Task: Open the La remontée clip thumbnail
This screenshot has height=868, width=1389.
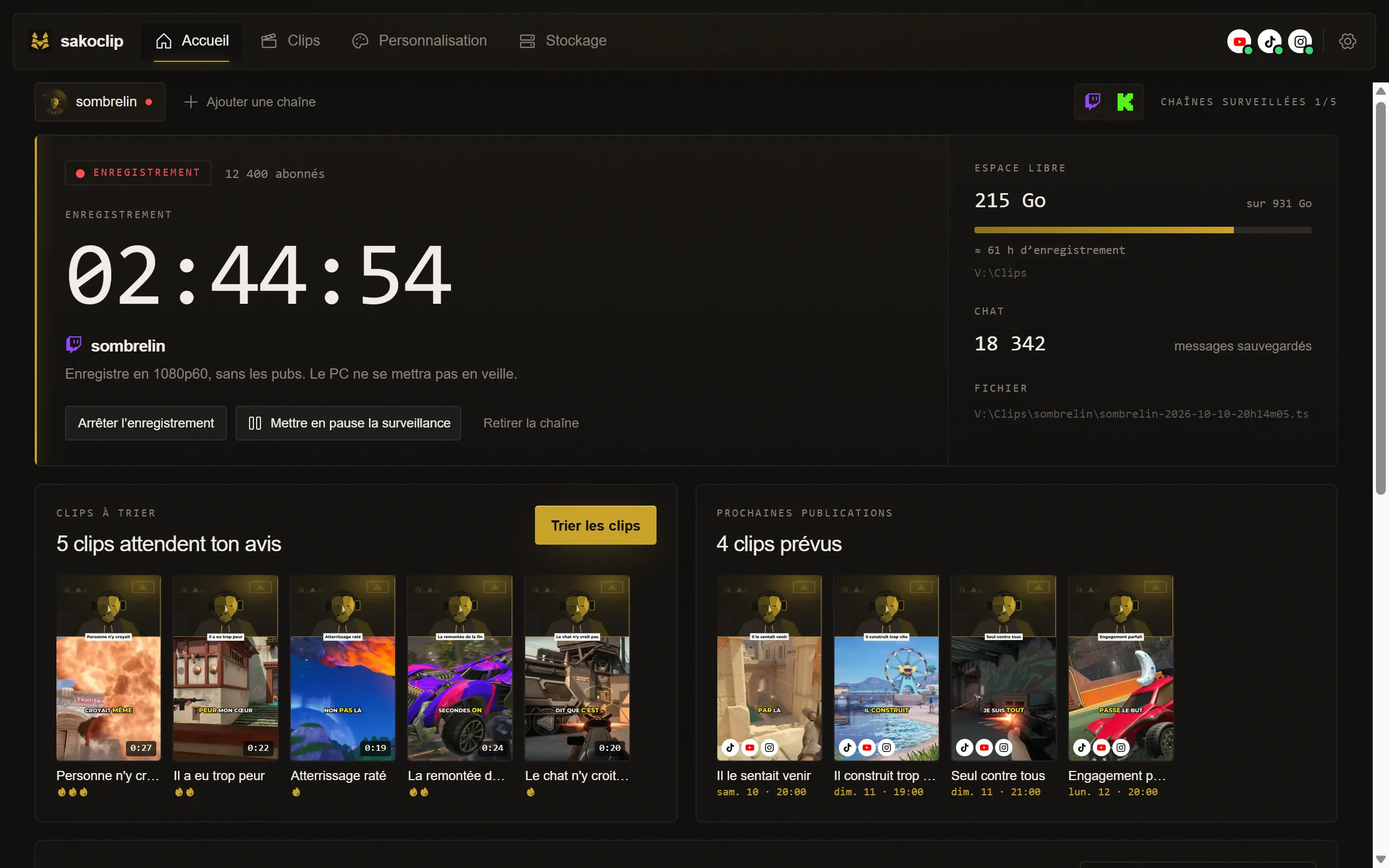Action: 460,668
